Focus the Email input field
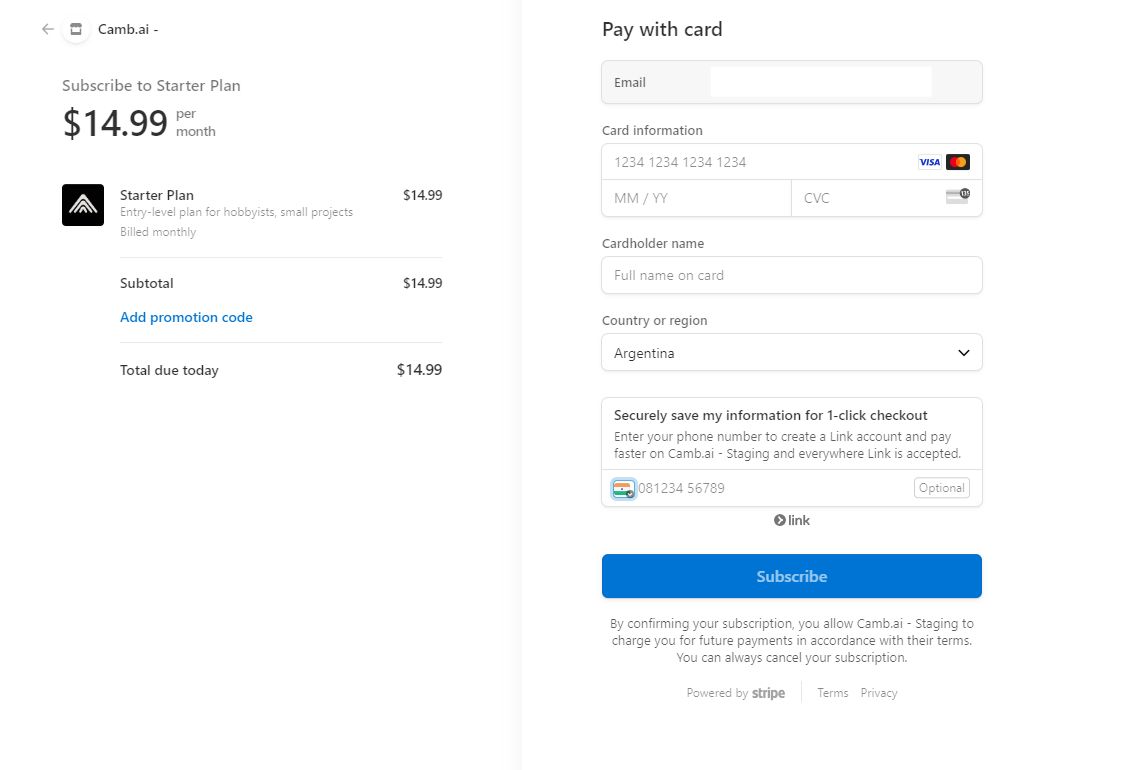This screenshot has width=1139, height=770. (x=820, y=82)
